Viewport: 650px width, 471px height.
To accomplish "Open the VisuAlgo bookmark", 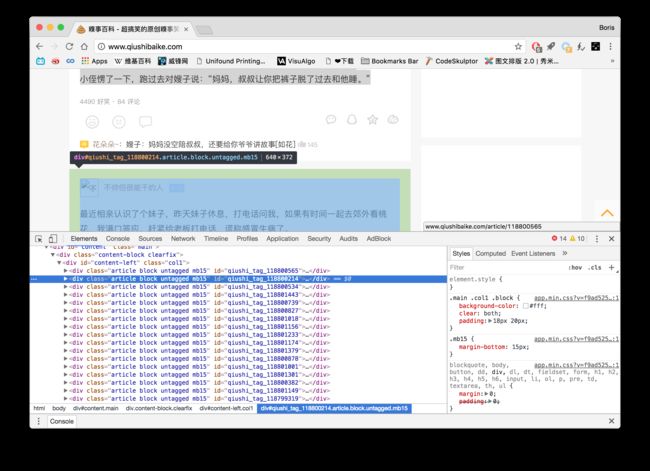I will tap(296, 61).
